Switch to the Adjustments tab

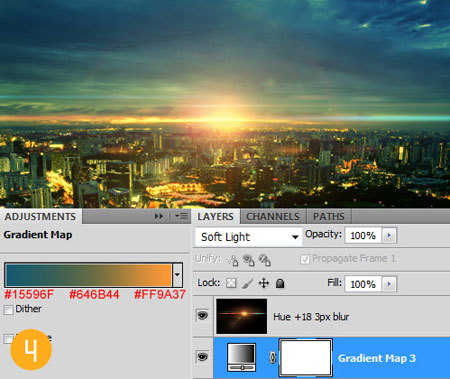40,217
